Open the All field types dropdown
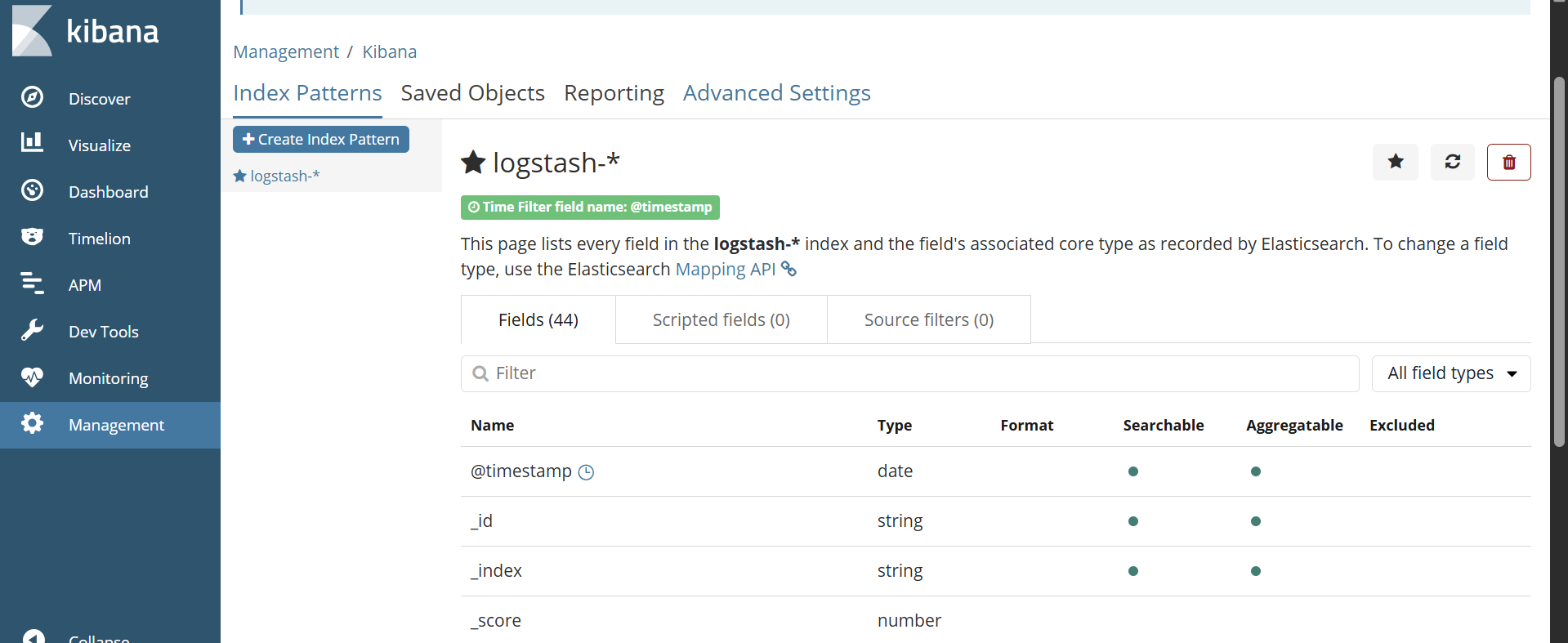Screen dimensions: 1568x643 coord(1450,373)
